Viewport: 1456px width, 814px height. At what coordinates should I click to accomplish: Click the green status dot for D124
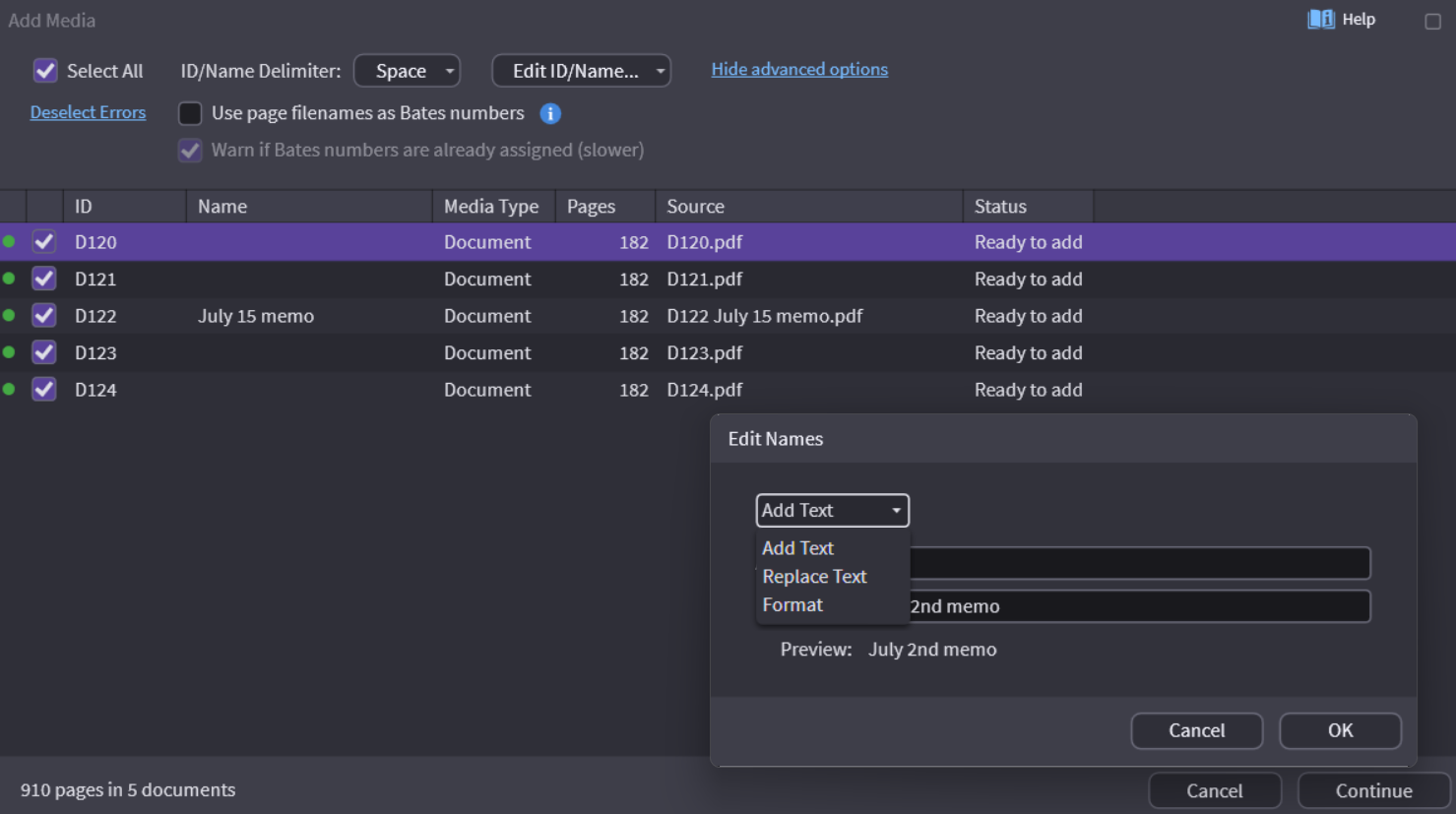pyautogui.click(x=9, y=390)
